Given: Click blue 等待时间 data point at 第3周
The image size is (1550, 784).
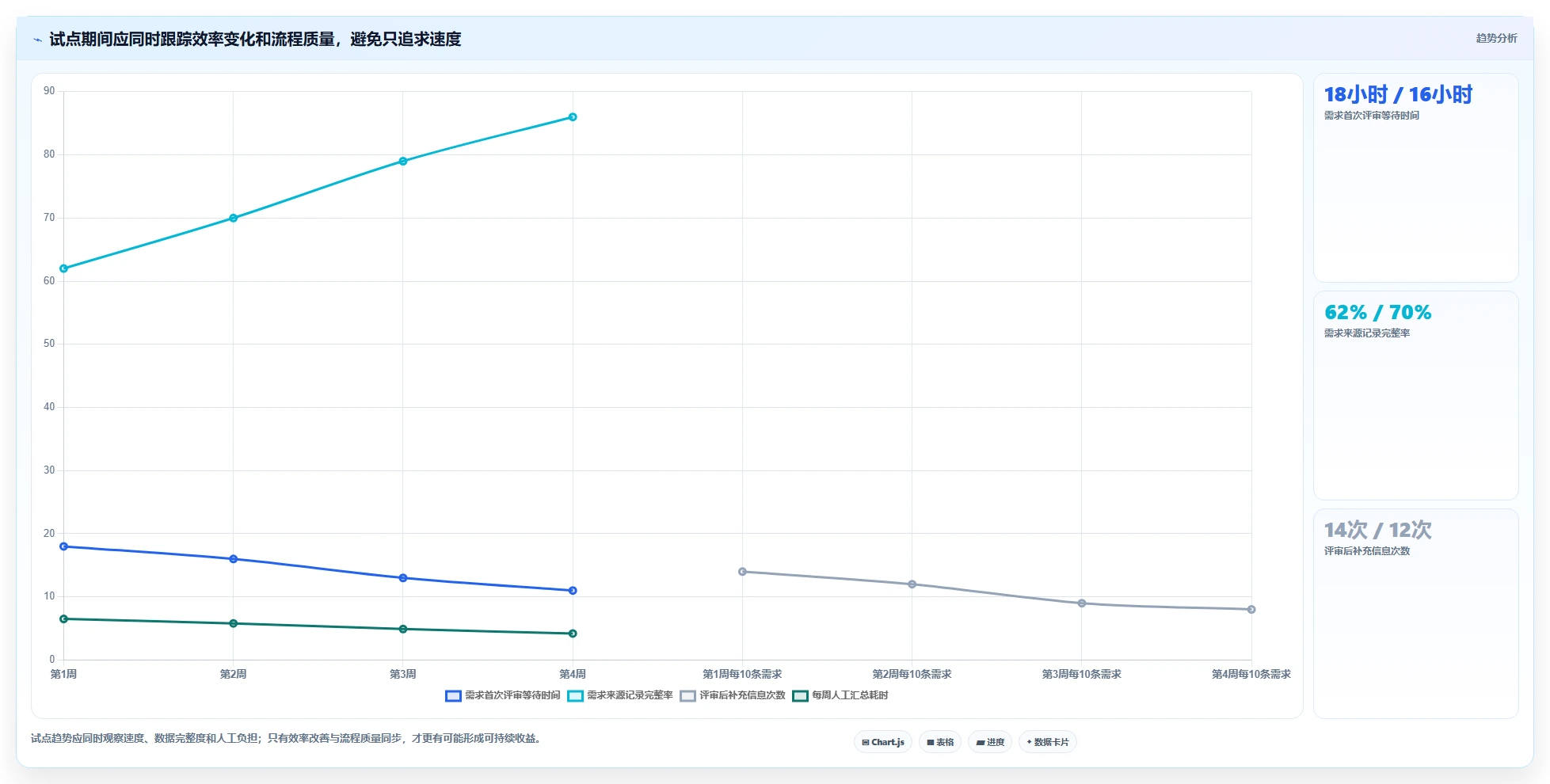Looking at the screenshot, I should [403, 578].
